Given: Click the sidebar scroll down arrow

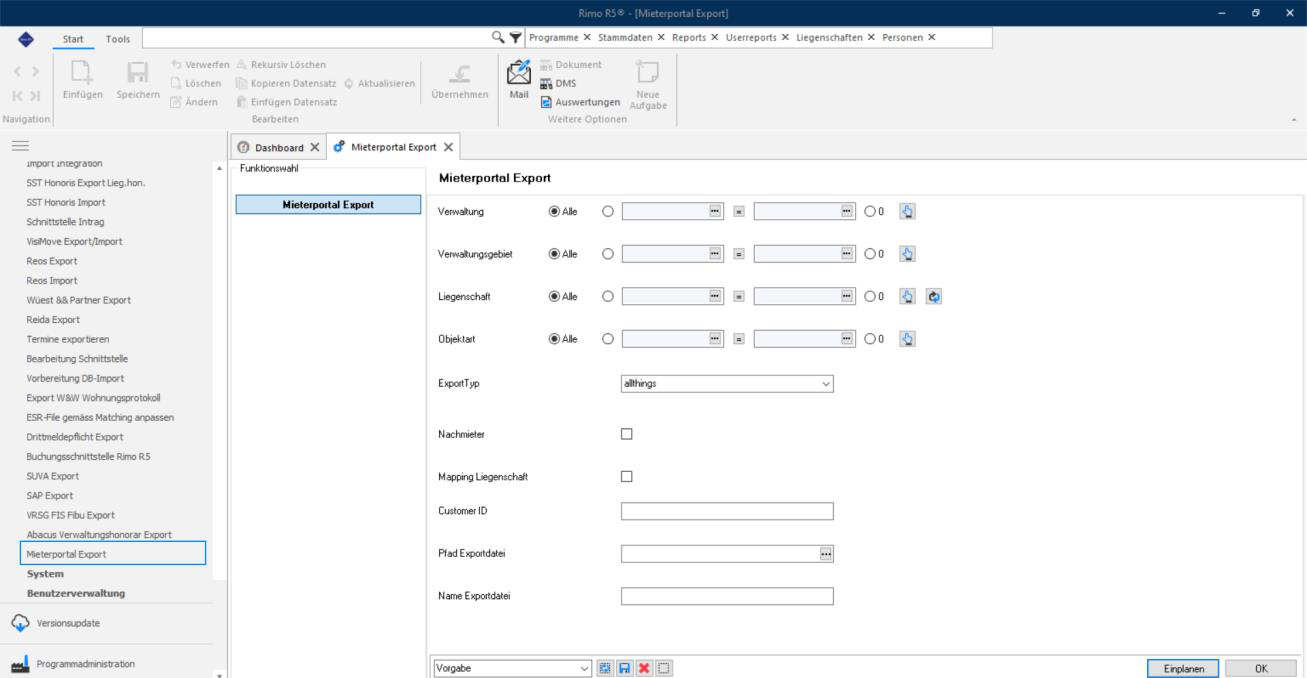Looking at the screenshot, I should click(x=220, y=674).
